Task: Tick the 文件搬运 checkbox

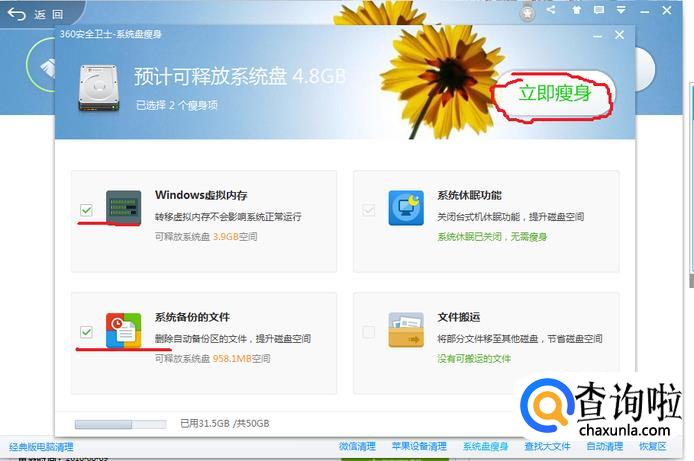Action: pyautogui.click(x=369, y=331)
